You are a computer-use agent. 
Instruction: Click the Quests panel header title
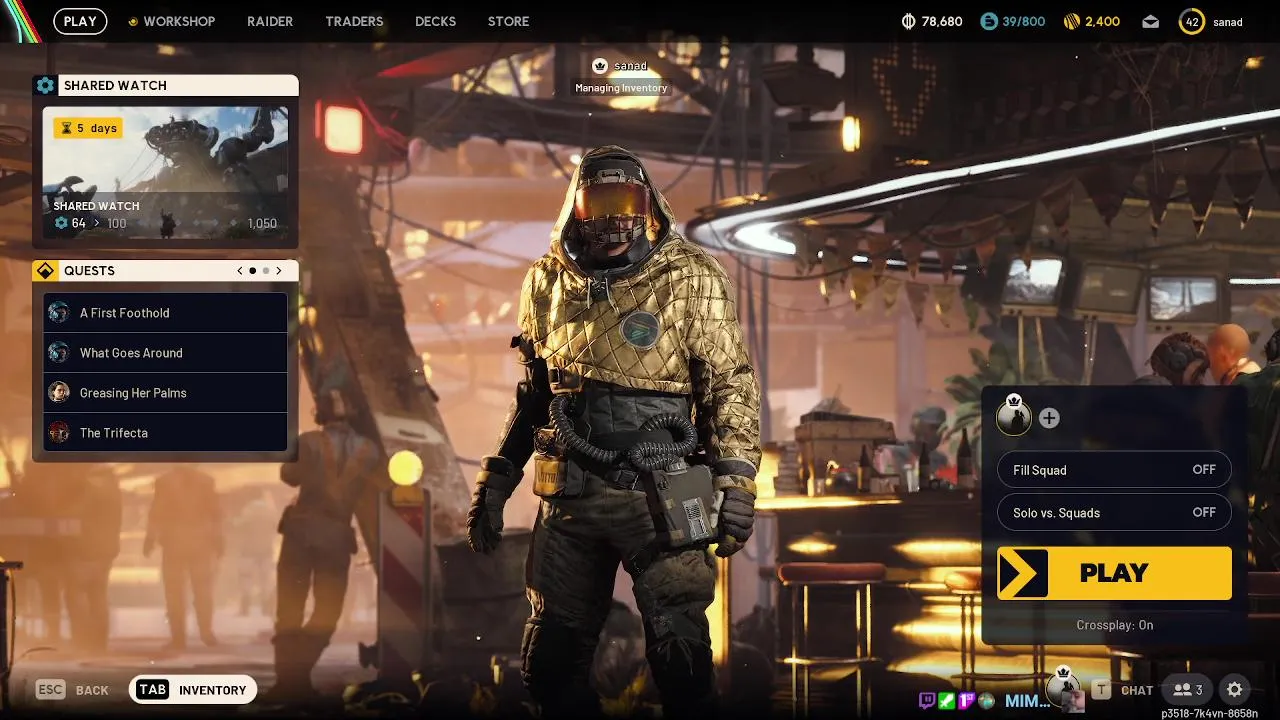[89, 271]
